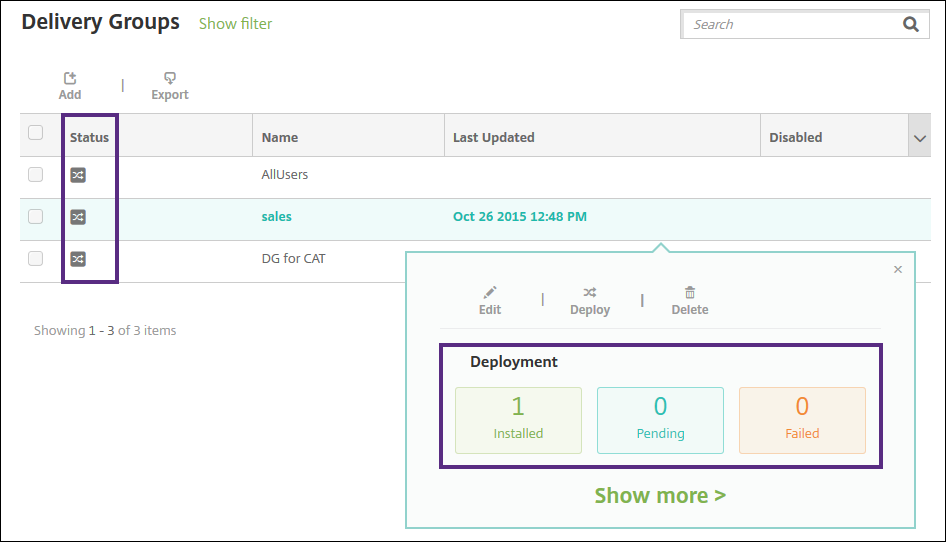
Task: Click the Export icon
Action: (x=170, y=78)
